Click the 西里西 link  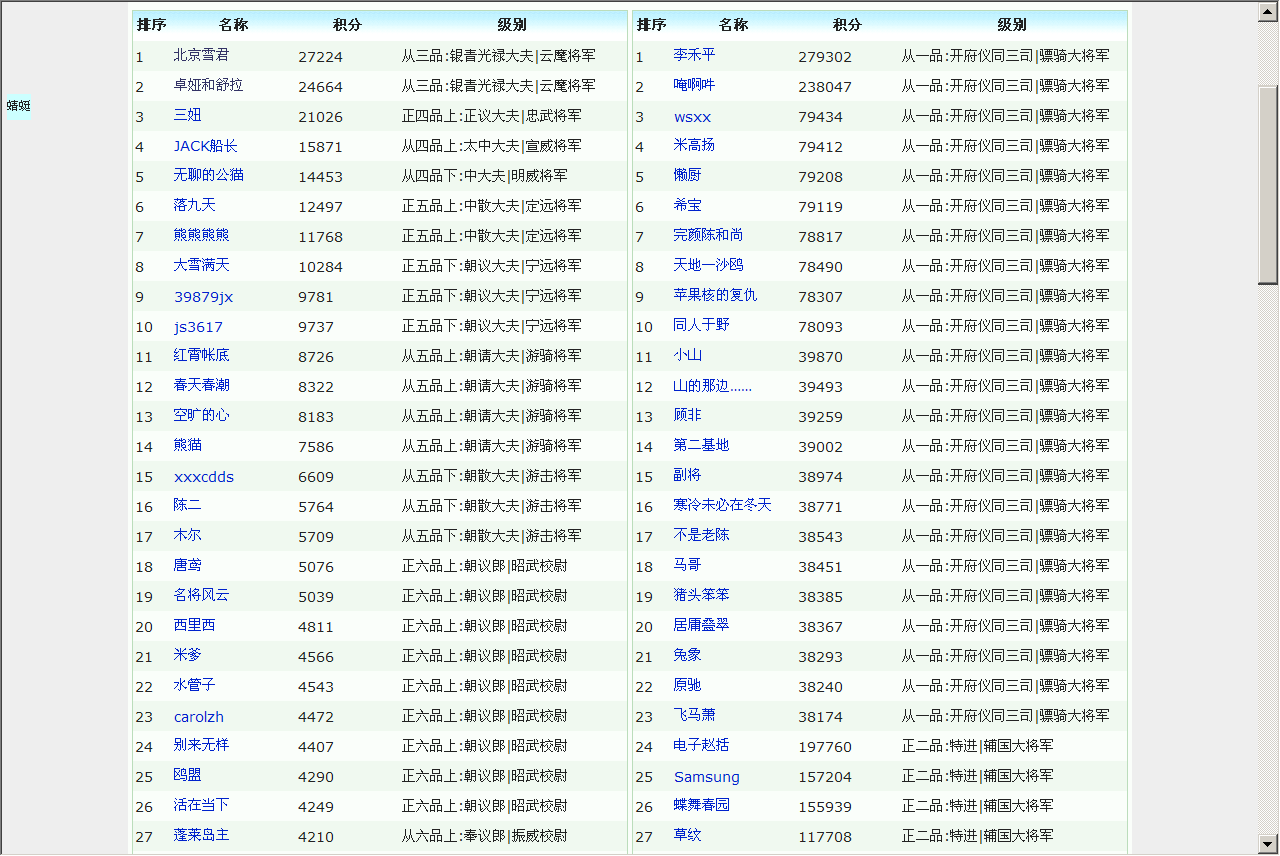(195, 625)
